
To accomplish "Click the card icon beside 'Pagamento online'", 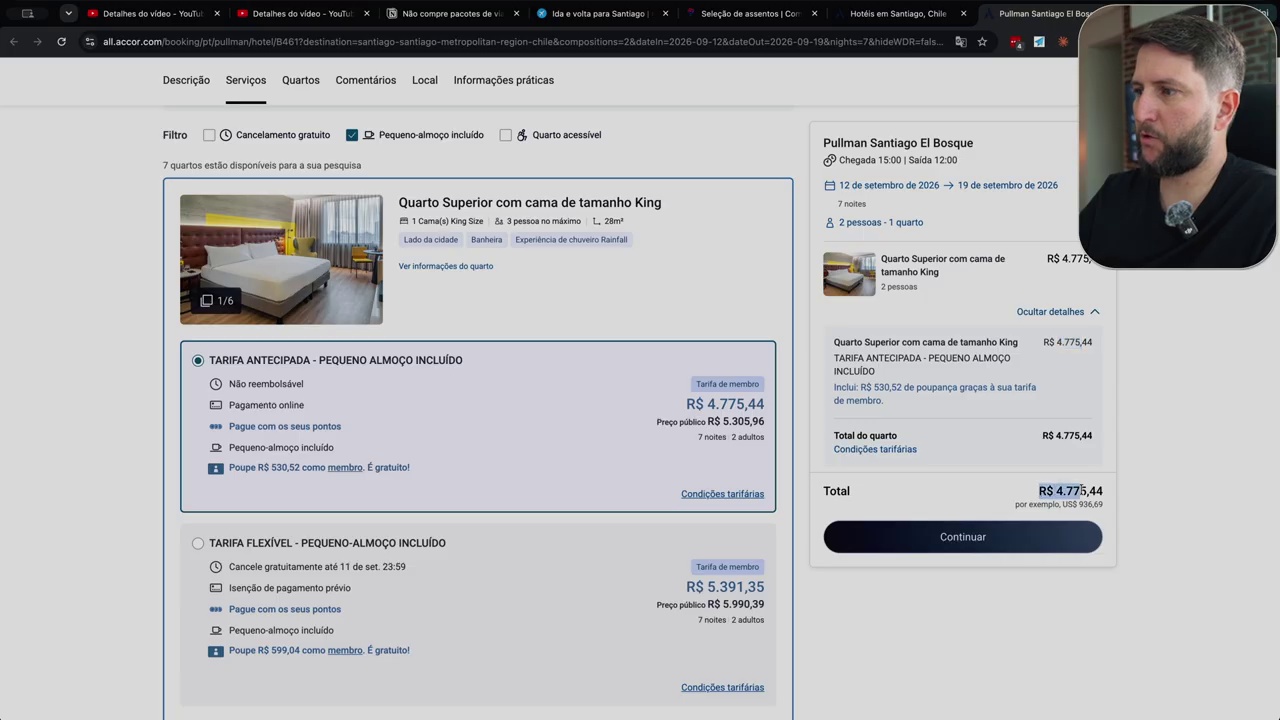I will [x=216, y=405].
